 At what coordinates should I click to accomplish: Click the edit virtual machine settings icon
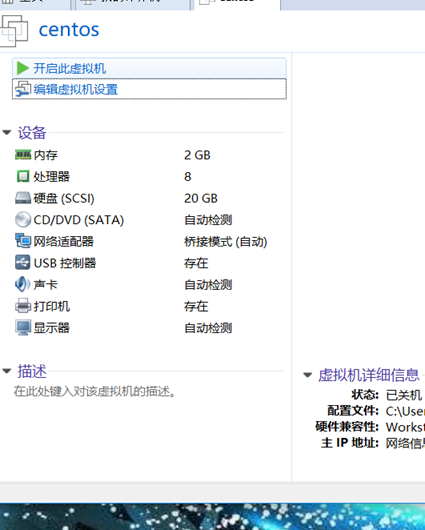coord(23,89)
